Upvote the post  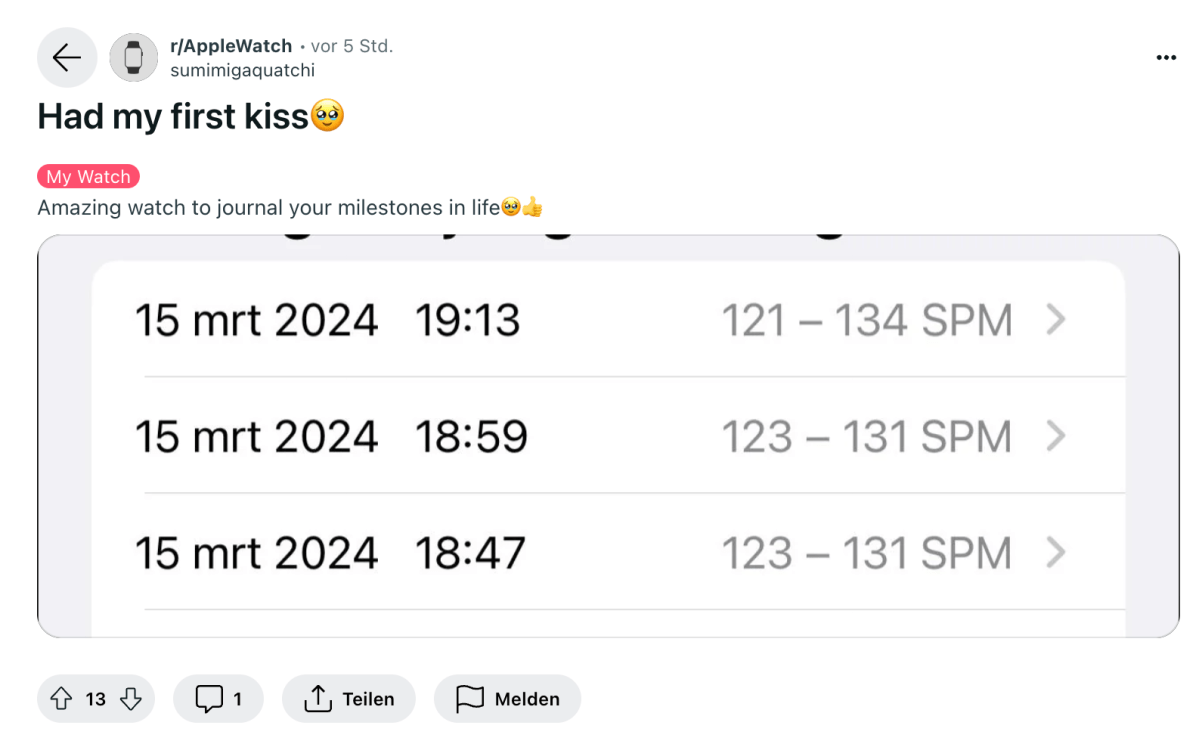(61, 698)
